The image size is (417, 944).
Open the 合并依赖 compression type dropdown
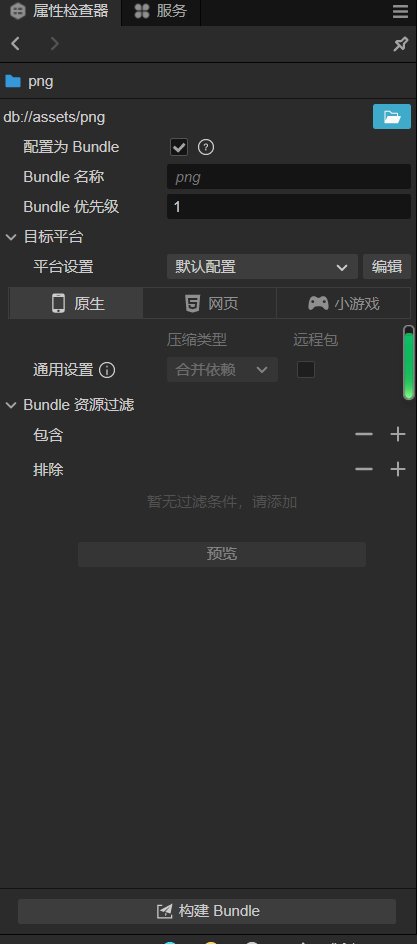pos(222,370)
